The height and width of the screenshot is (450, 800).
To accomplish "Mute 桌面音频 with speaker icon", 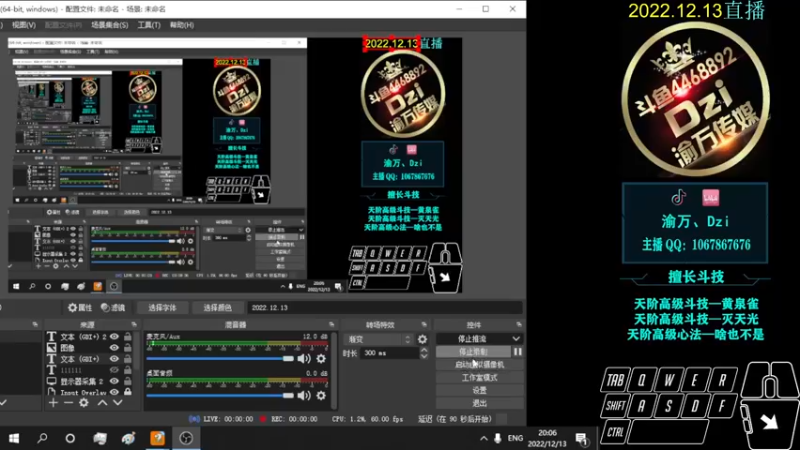I will pyautogui.click(x=304, y=395).
